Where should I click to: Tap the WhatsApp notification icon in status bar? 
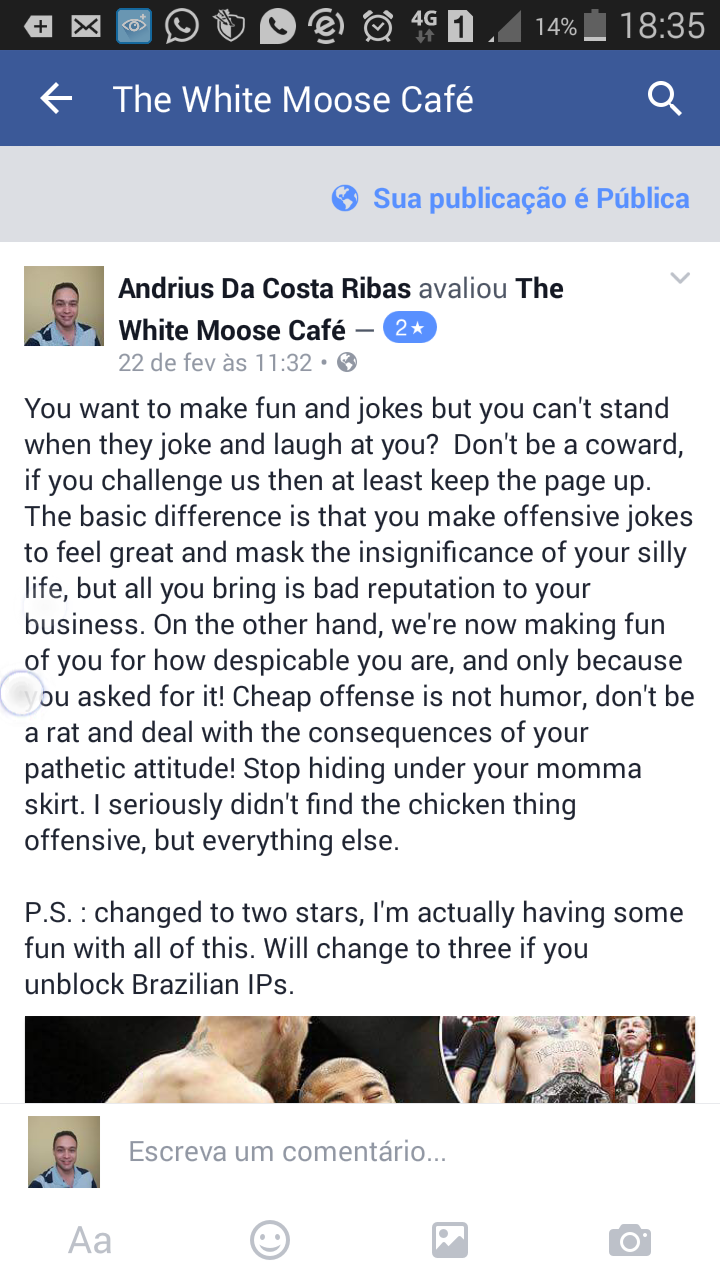coord(181,26)
